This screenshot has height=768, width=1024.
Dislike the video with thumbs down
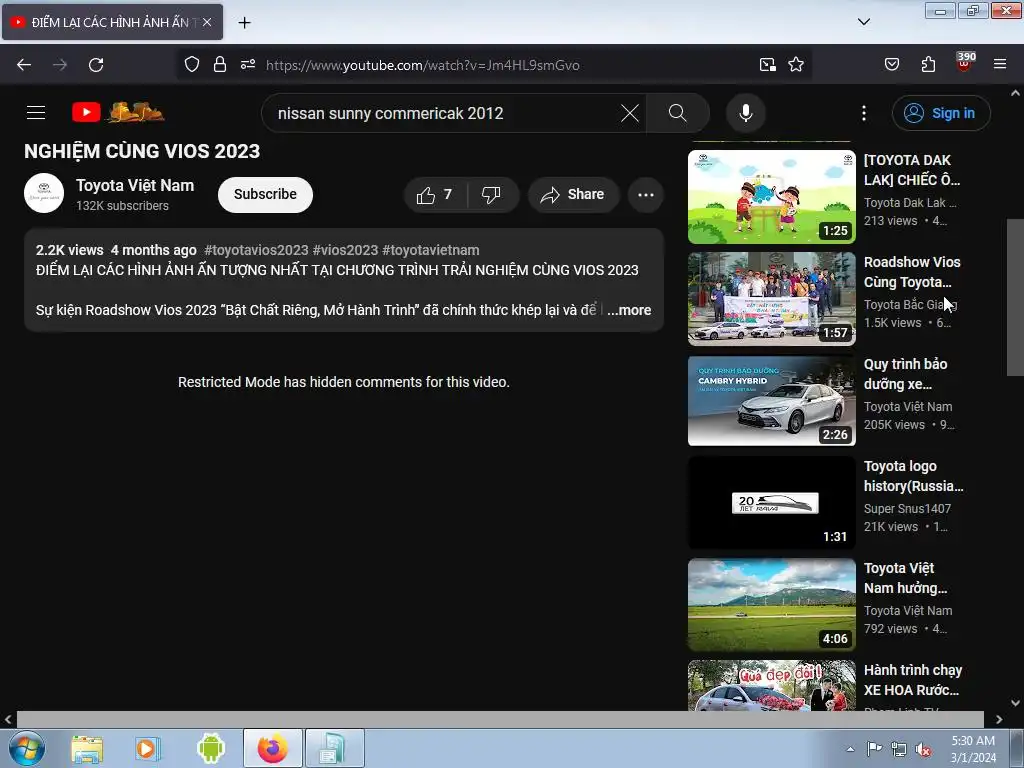(x=492, y=195)
